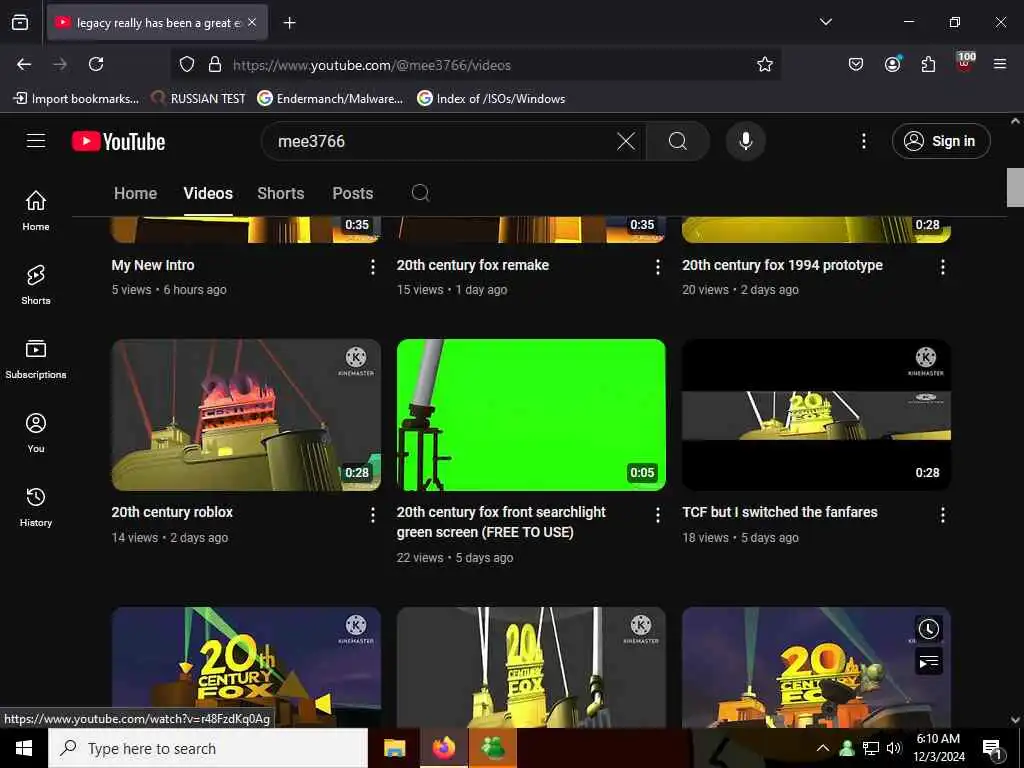1024x768 pixels.
Task: Click the Firefox address bar URL
Action: click(x=372, y=65)
